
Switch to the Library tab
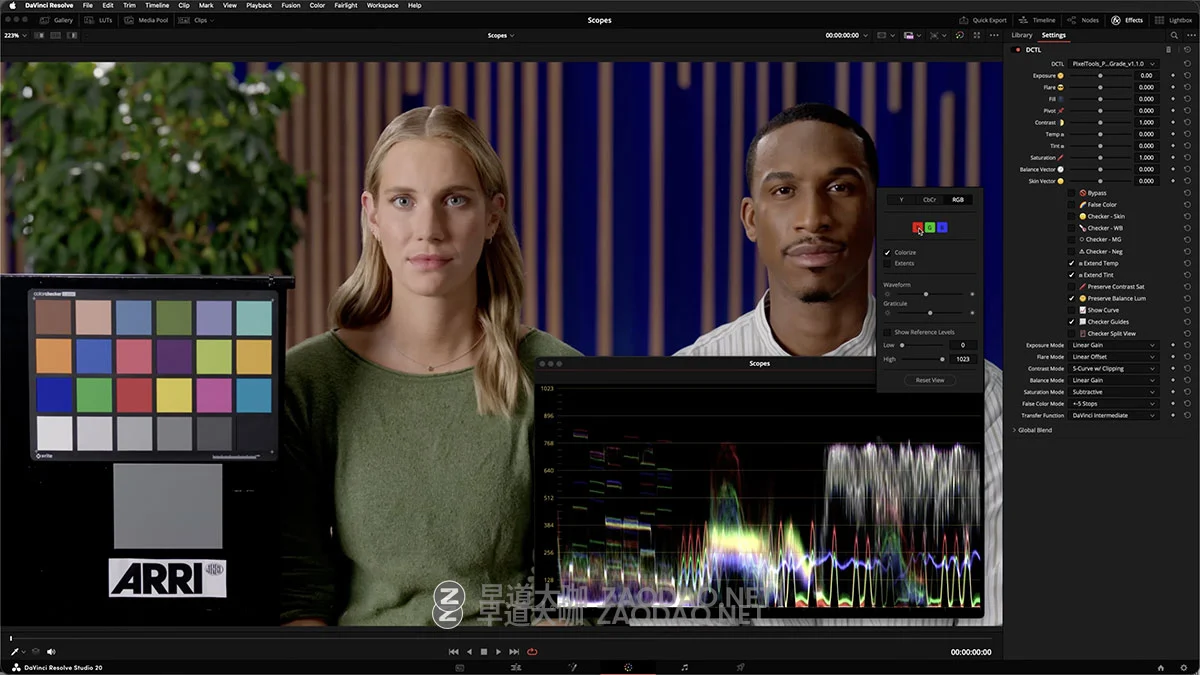tap(1022, 35)
